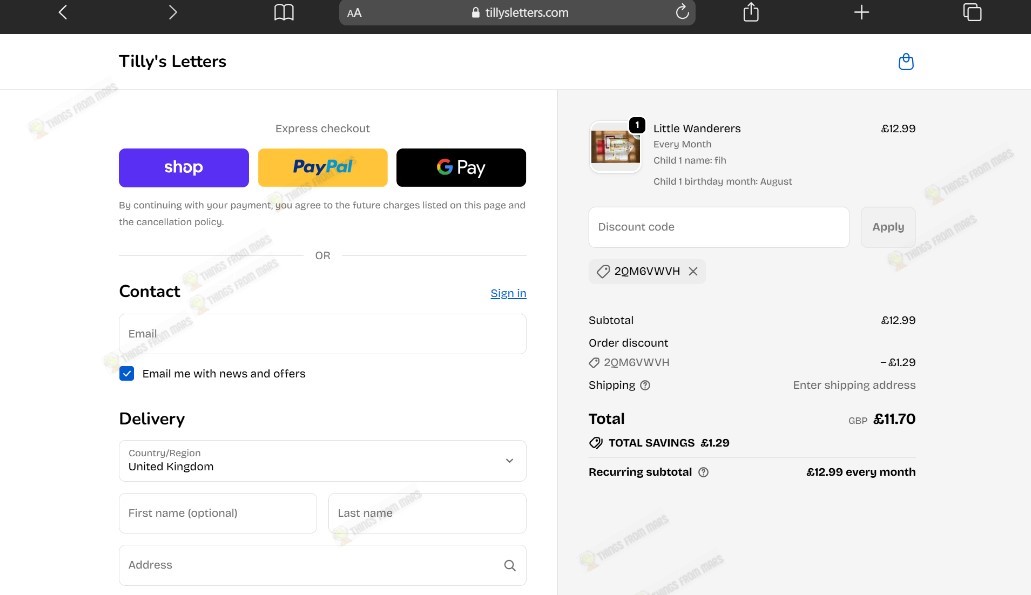
Task: Pay with the Google Pay button
Action: tap(461, 168)
